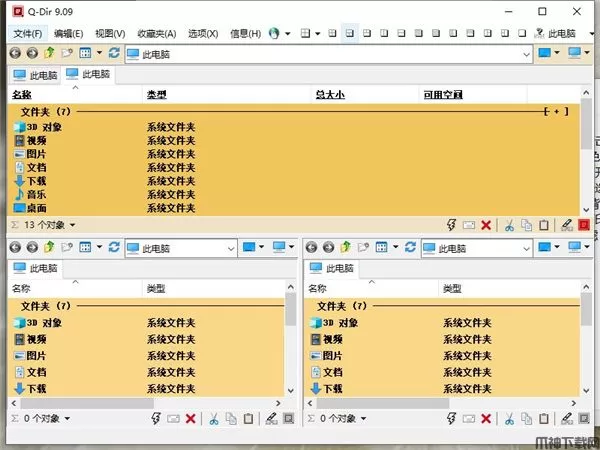Click the paste clipboard icon in bottom-right status bar
This screenshot has width=600, height=450.
544,419
